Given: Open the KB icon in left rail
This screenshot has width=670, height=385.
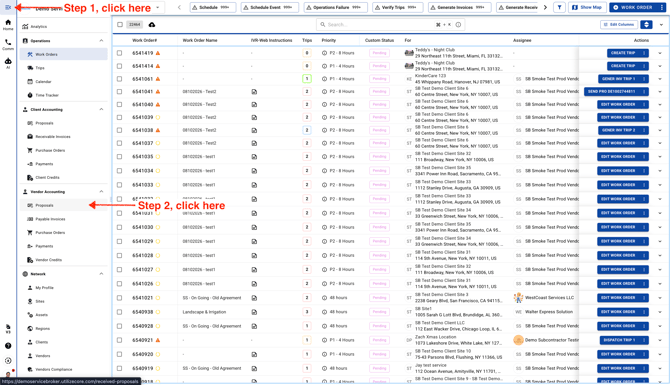Looking at the screenshot, I should (8, 329).
